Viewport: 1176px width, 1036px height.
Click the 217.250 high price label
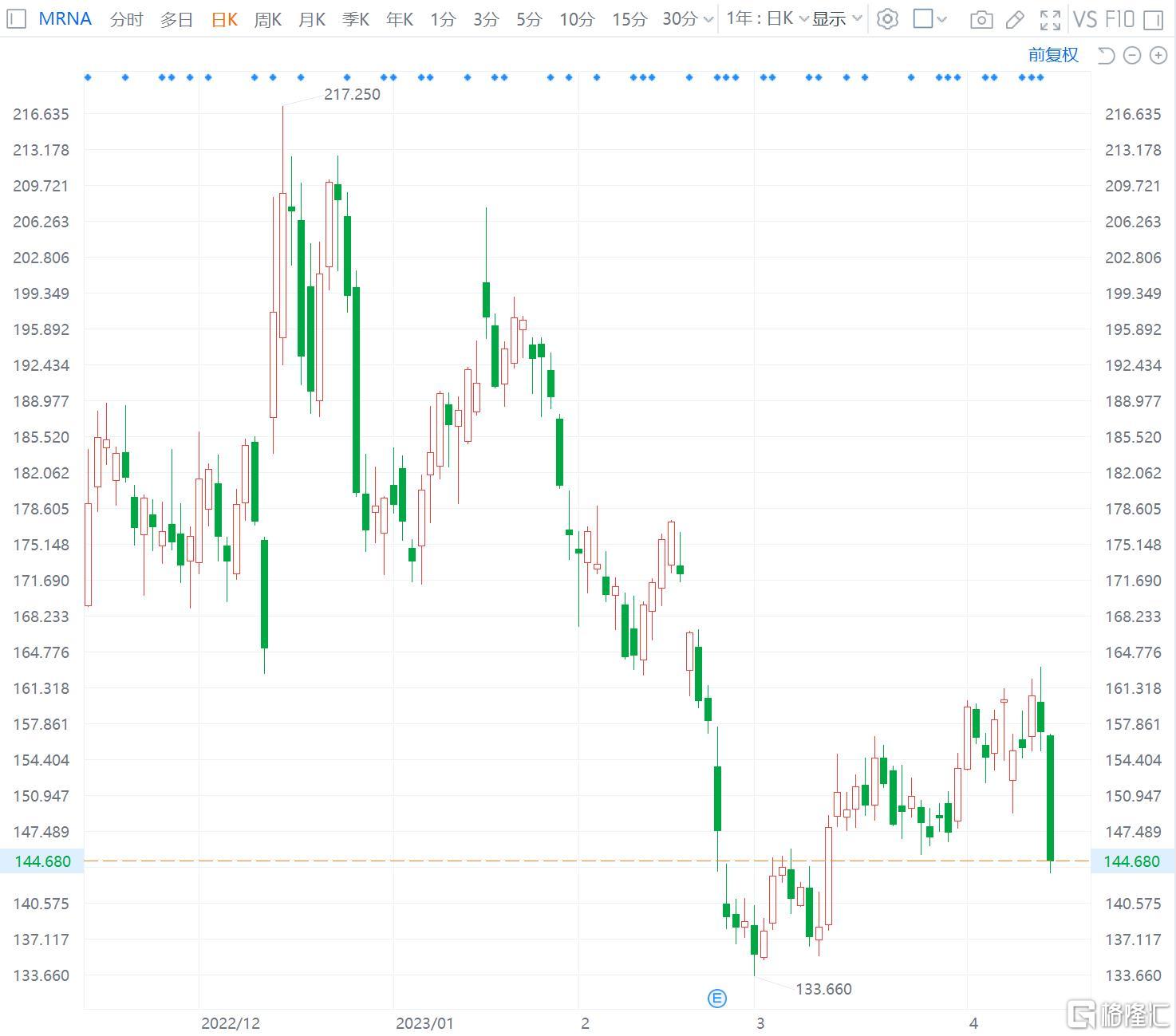pyautogui.click(x=352, y=94)
